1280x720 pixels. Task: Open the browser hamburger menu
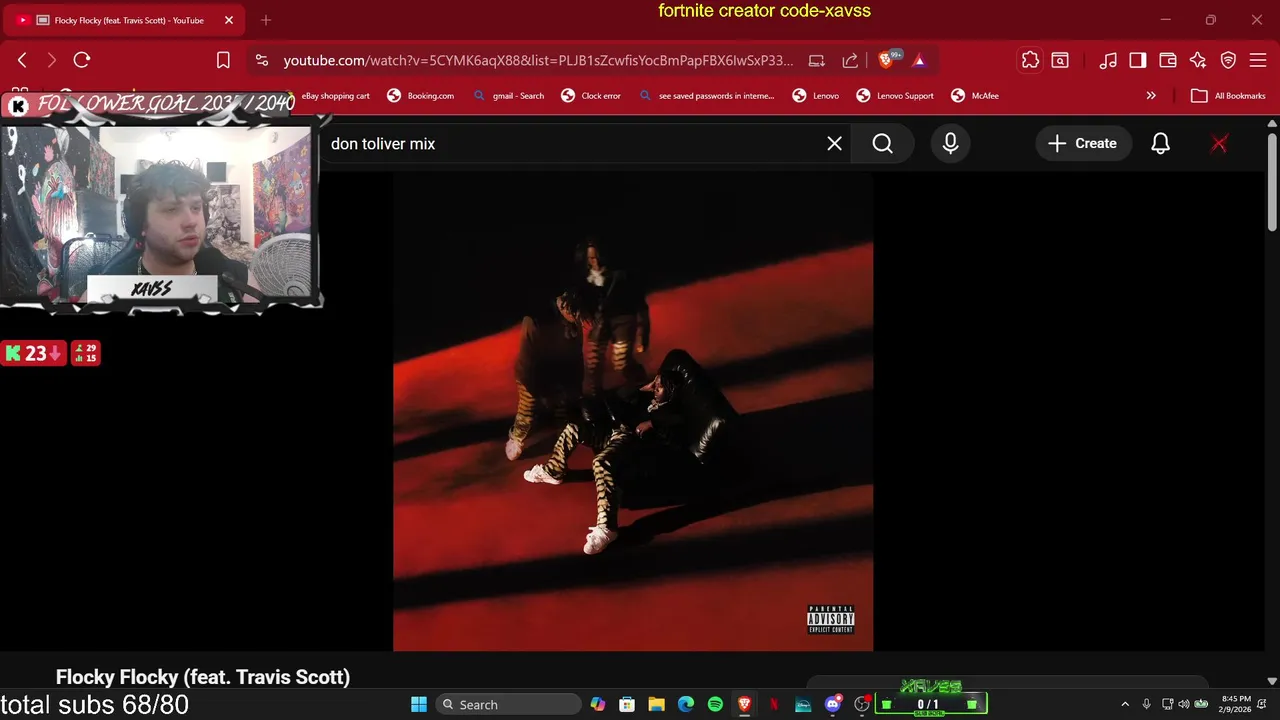pyautogui.click(x=1259, y=60)
